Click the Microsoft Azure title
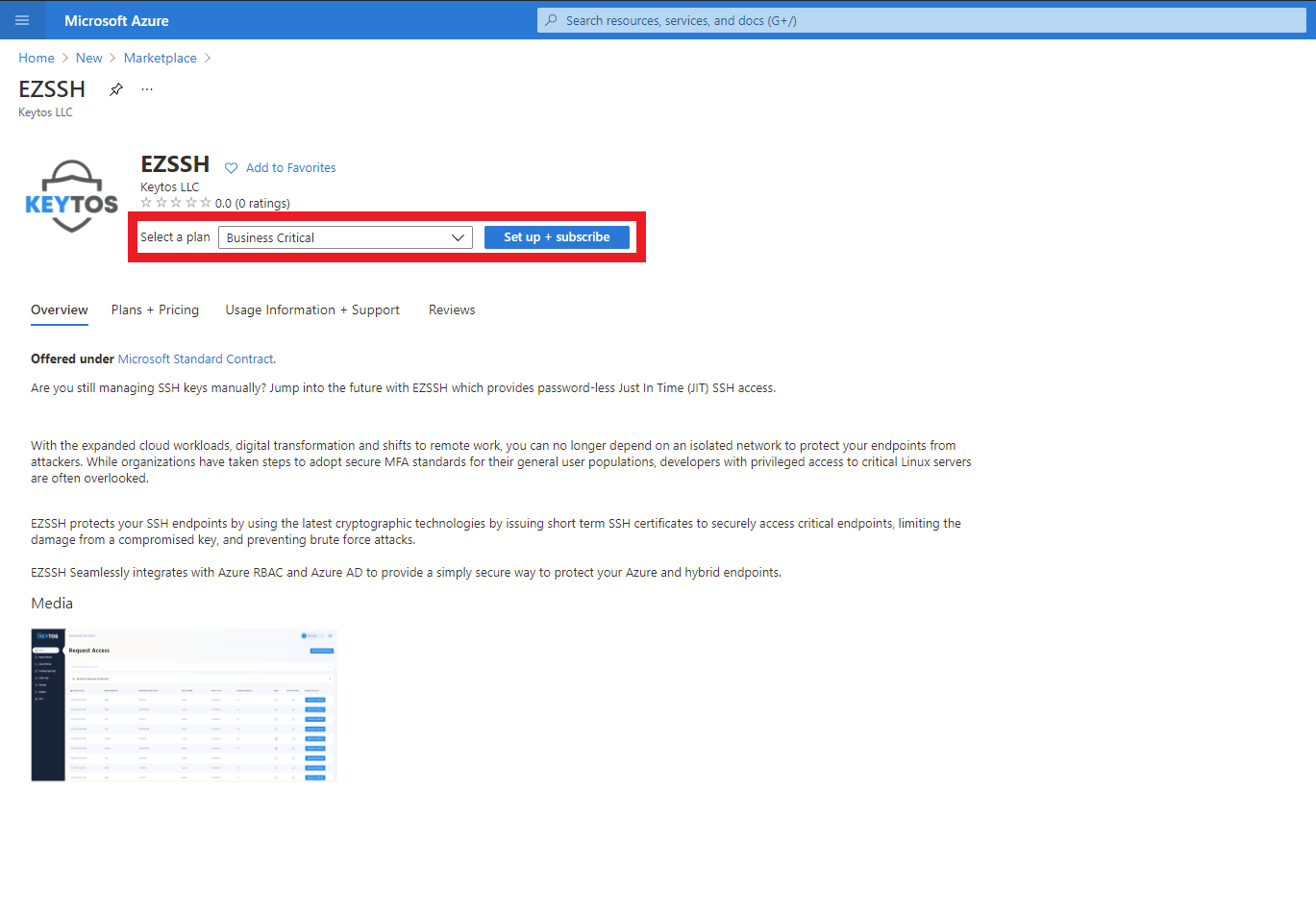Screen dimensions: 1316x915 116,20
